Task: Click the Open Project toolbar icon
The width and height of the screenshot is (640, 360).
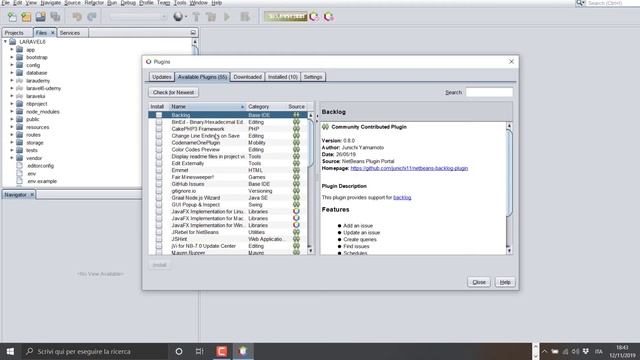Action: coord(41,17)
